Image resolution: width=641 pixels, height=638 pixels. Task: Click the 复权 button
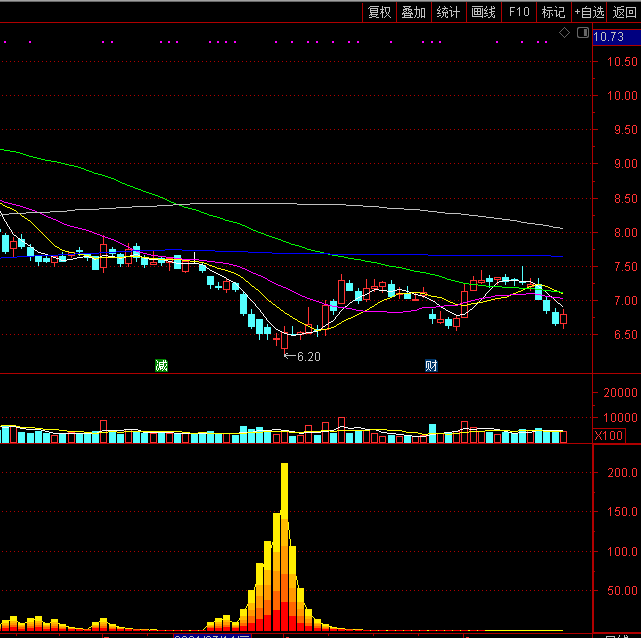coord(379,12)
